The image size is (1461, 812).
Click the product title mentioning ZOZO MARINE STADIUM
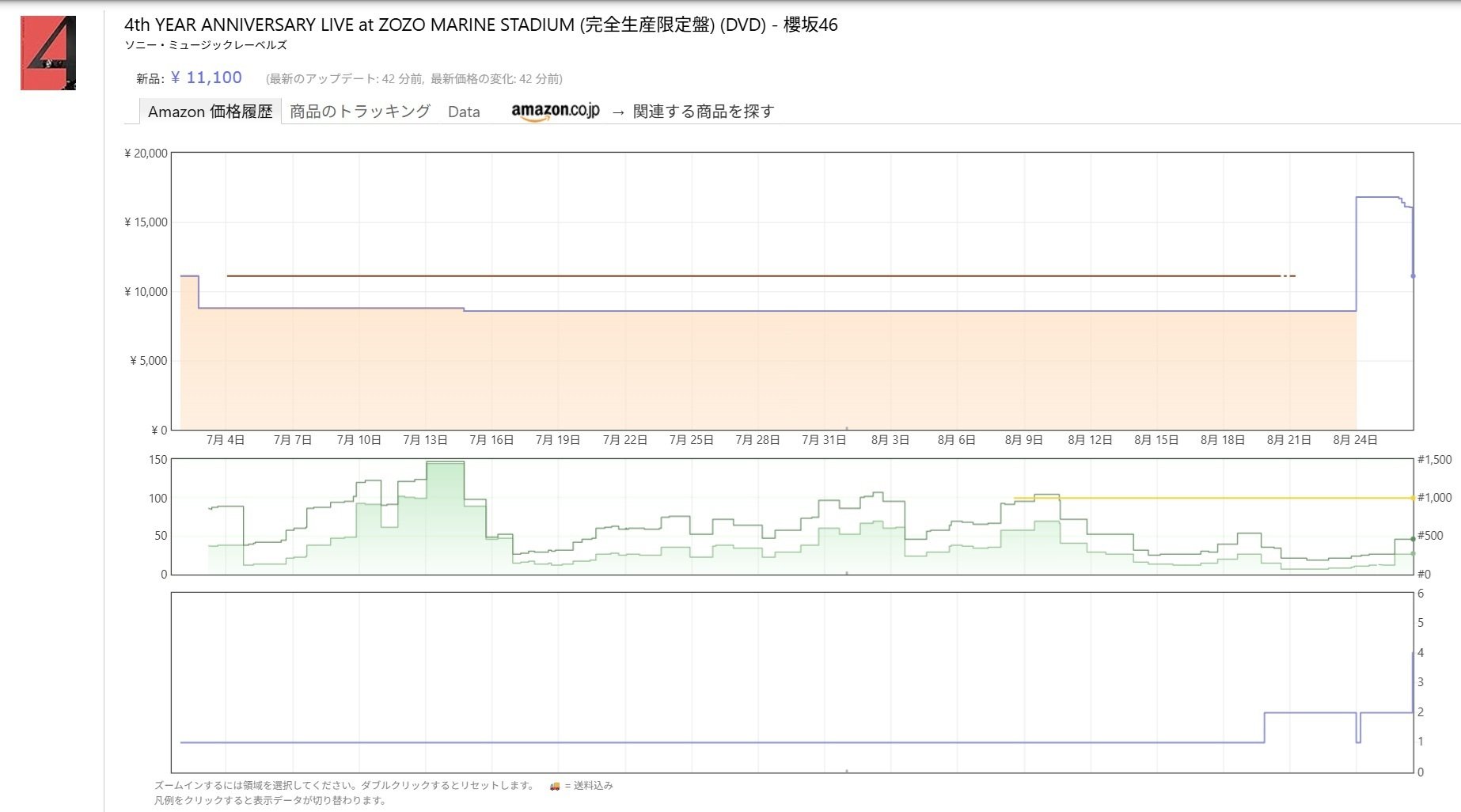click(x=481, y=25)
